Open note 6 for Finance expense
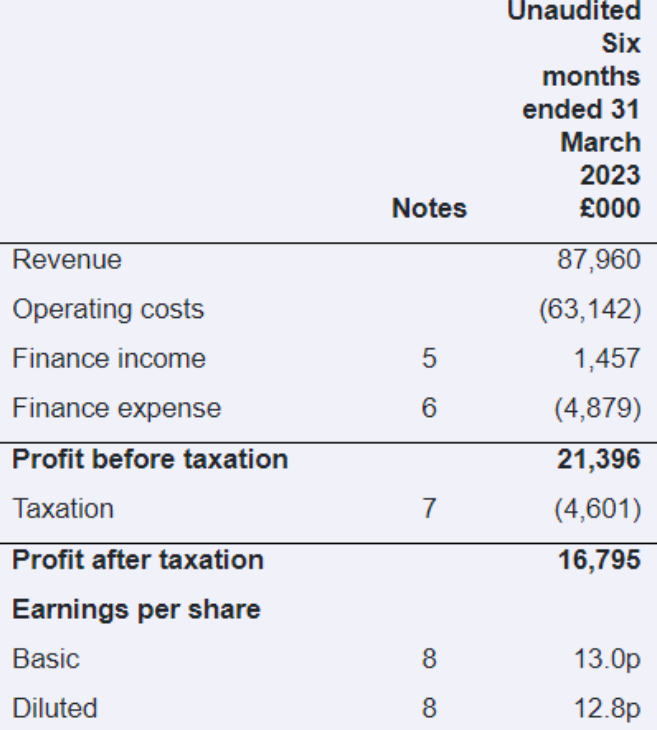Screen dimensions: 657x730 point(429,408)
